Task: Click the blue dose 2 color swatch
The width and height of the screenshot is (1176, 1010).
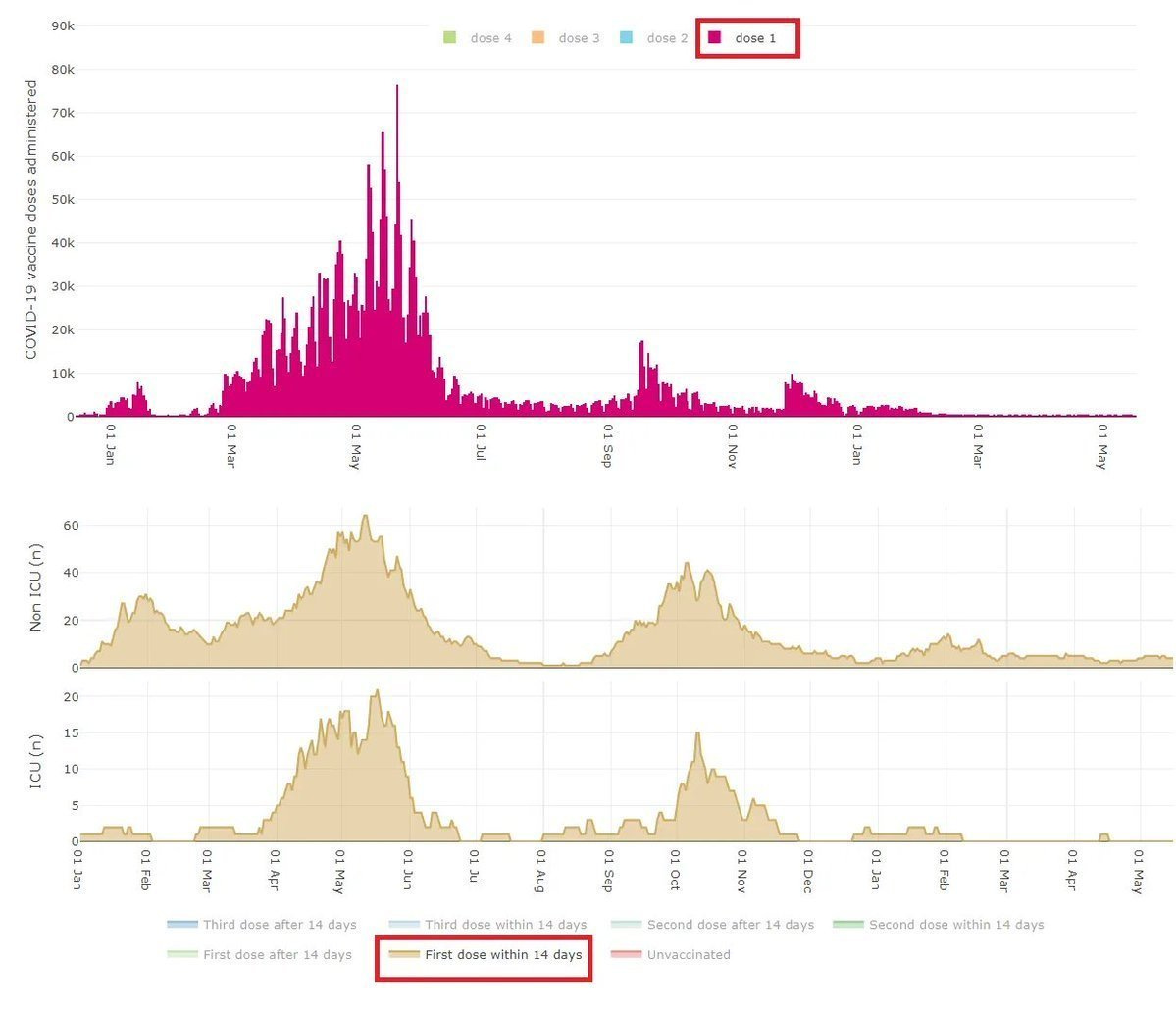Action: [x=626, y=37]
